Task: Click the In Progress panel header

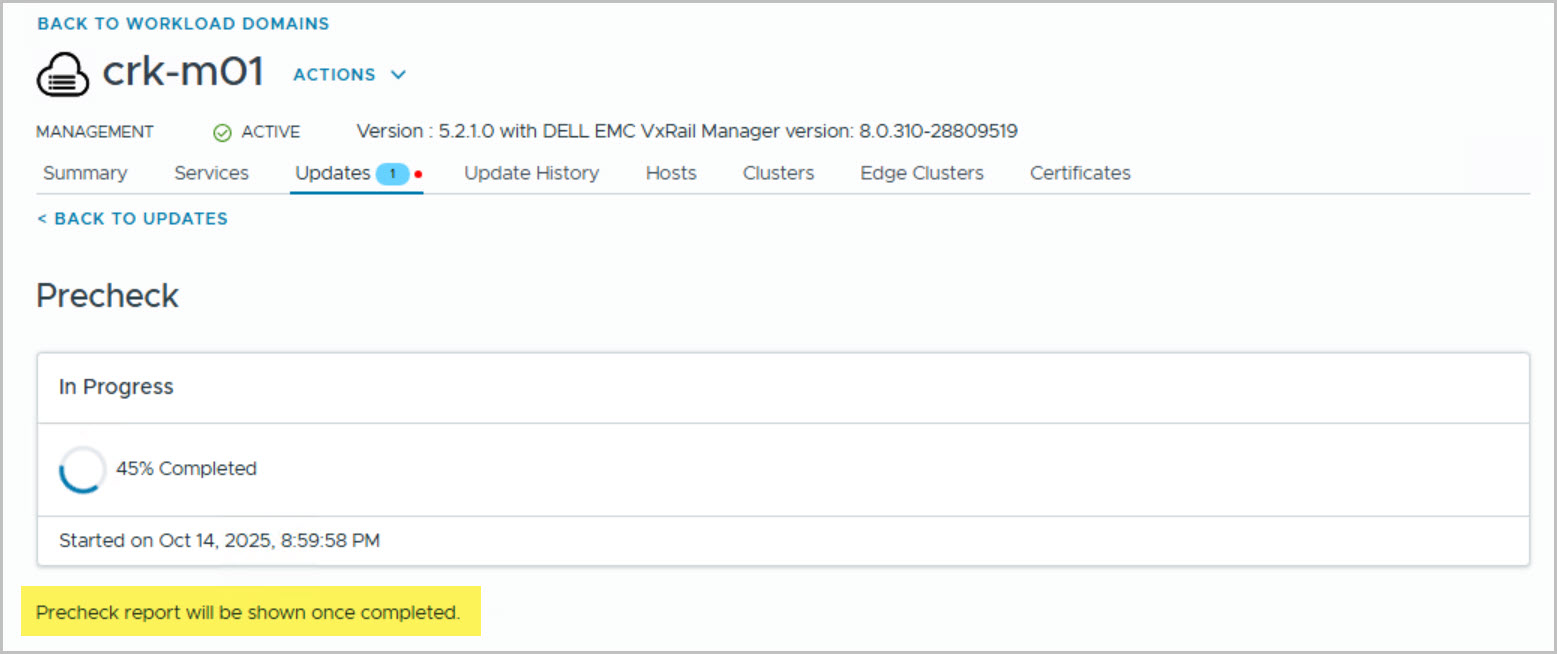Action: point(116,387)
